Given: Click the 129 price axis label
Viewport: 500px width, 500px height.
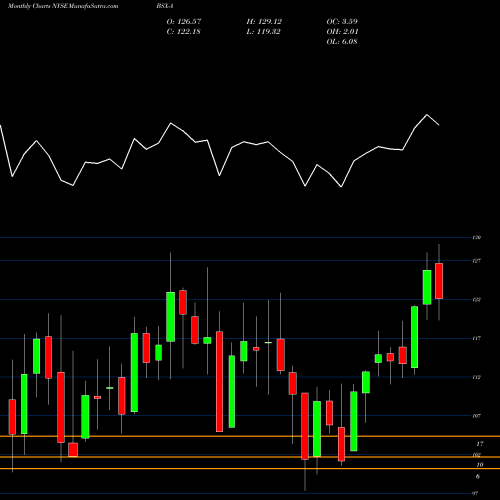Looking at the screenshot, I should (x=477, y=238).
